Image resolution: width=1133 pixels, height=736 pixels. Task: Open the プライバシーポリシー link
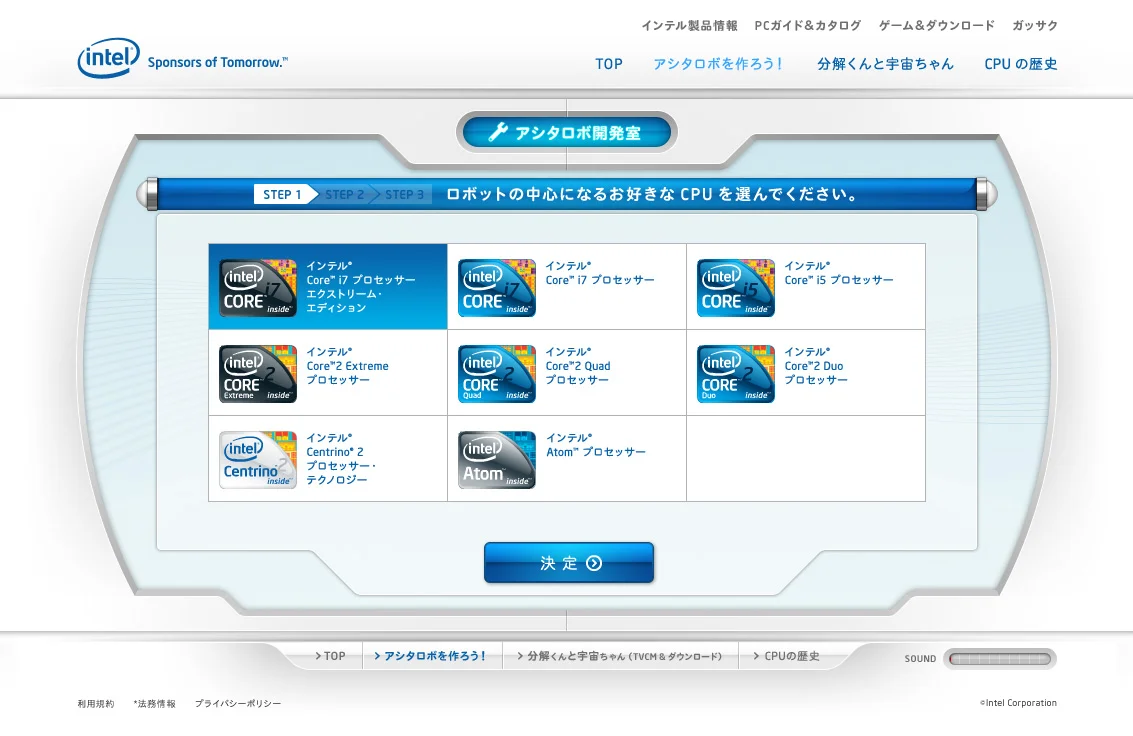click(238, 703)
